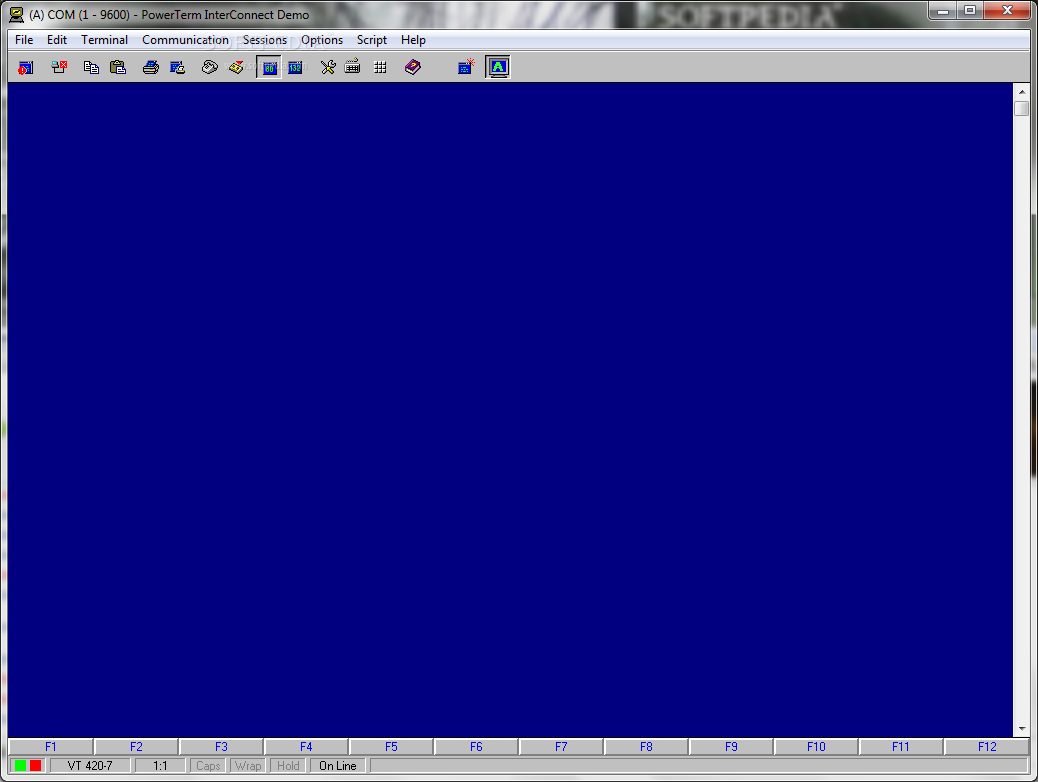Close the PowerTerm window
This screenshot has width=1038, height=782.
(x=1008, y=11)
